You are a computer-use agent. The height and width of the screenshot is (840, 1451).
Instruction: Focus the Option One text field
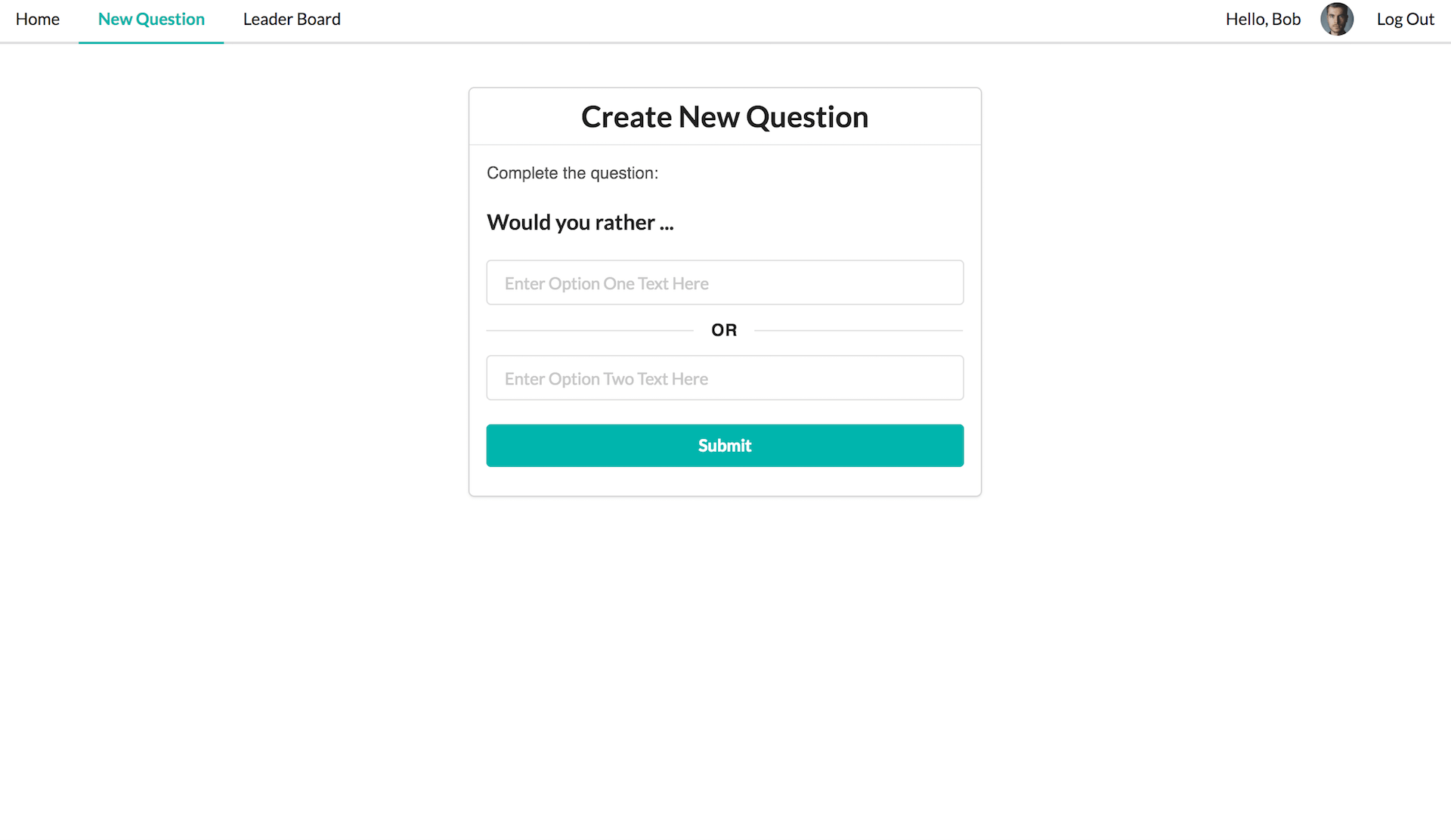[x=725, y=283]
